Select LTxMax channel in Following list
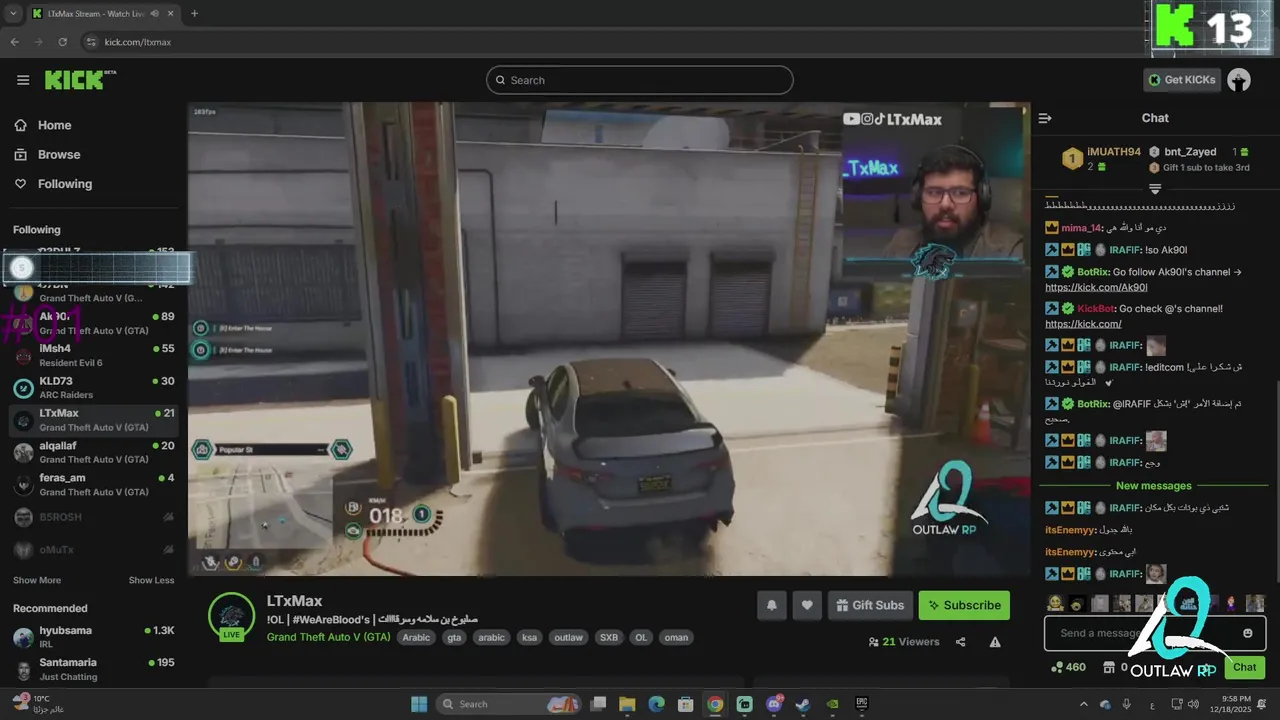The image size is (1280, 720). coord(93,420)
